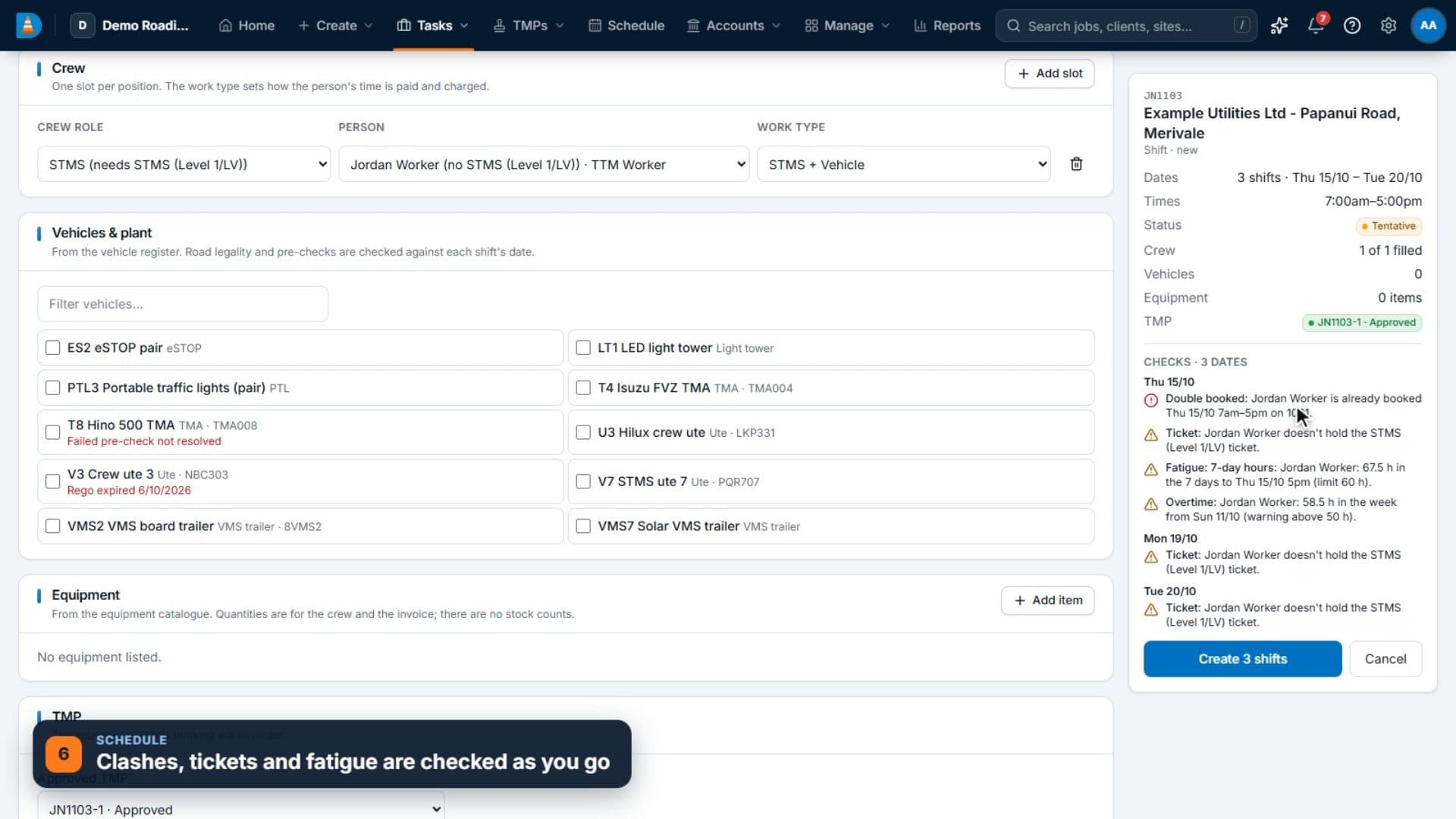Open the Schedule page
The width and height of the screenshot is (1456, 819).
click(626, 25)
